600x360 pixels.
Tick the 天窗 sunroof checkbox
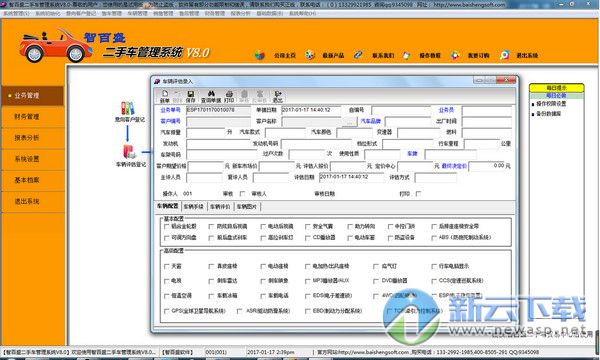(167, 266)
